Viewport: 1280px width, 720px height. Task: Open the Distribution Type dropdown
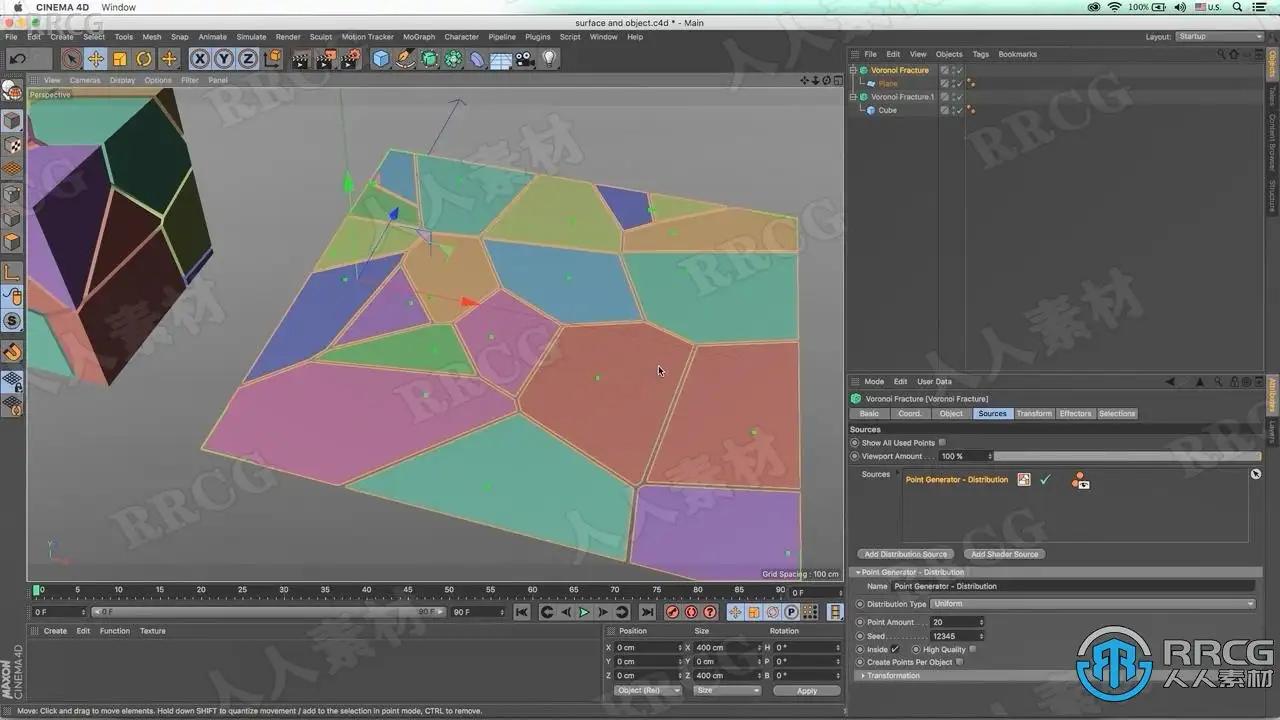[1091, 604]
